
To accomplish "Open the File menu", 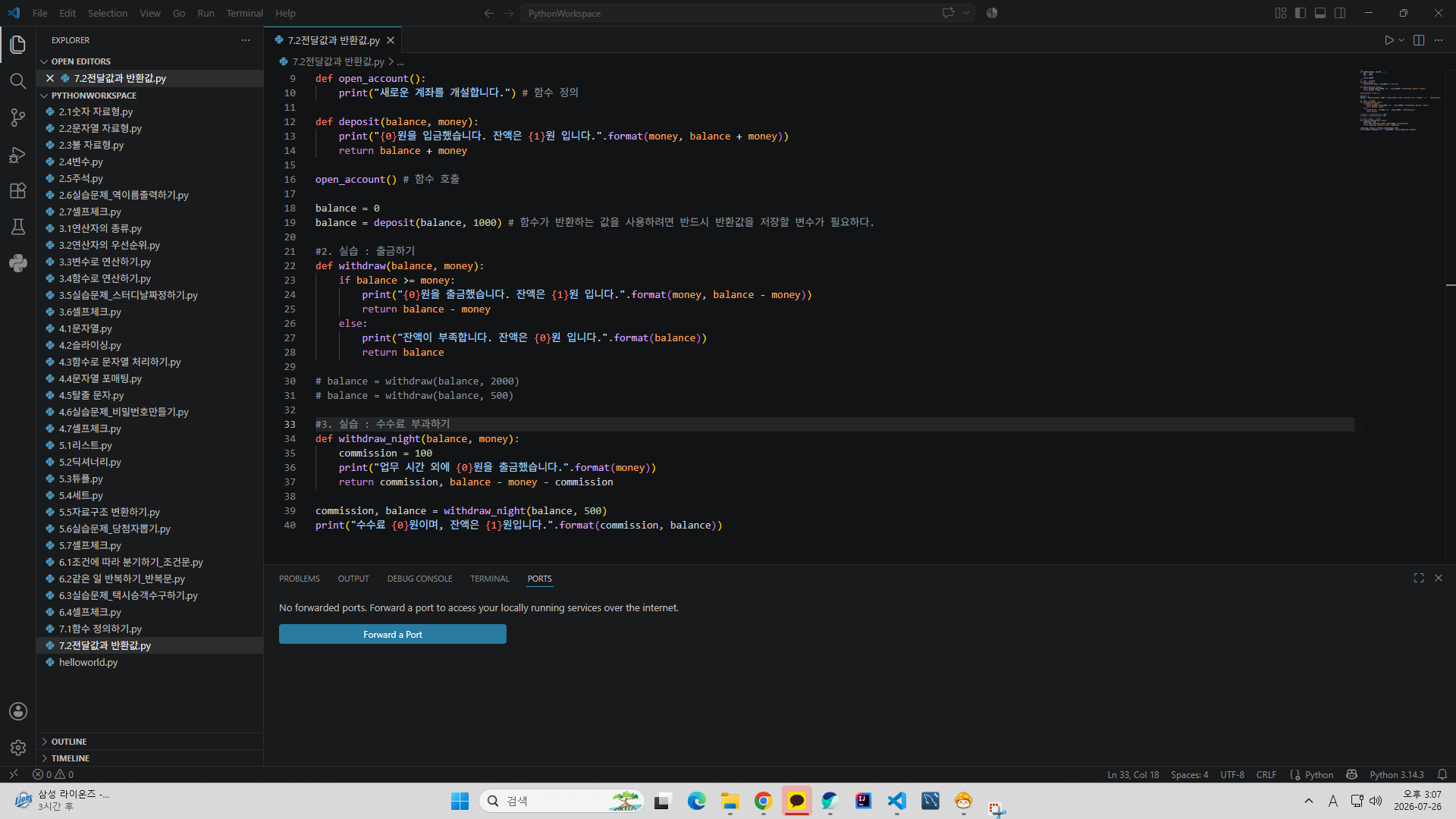I will click(x=40, y=13).
